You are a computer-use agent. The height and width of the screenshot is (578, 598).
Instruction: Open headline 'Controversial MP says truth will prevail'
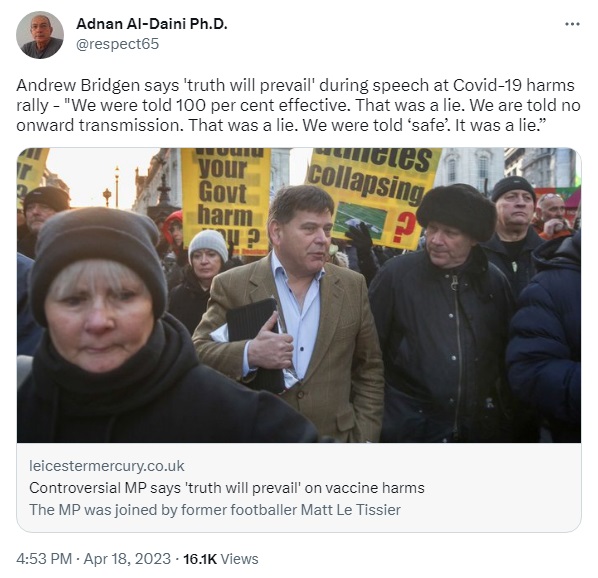click(227, 488)
